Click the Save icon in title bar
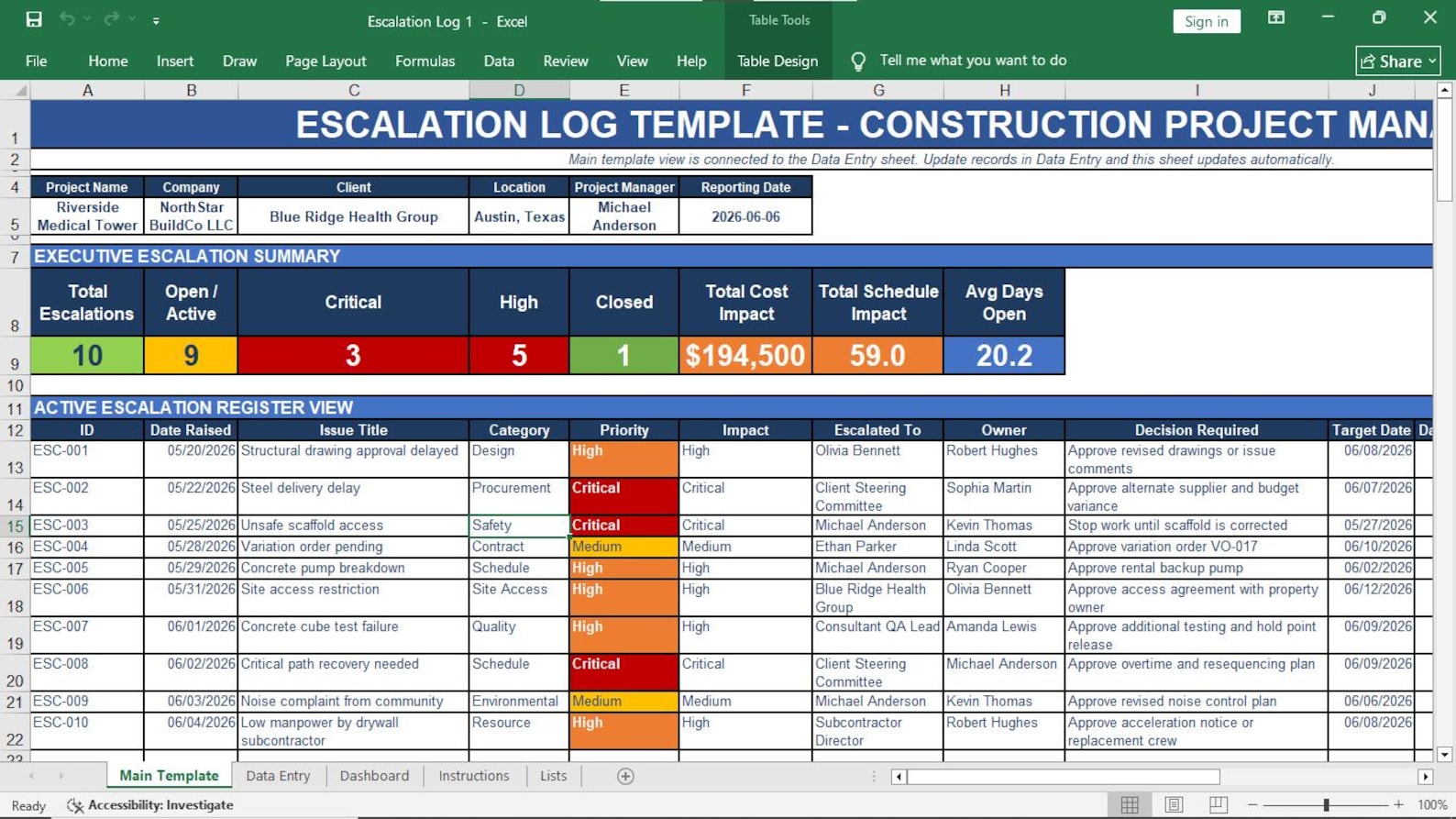This screenshot has width=1456, height=819. 34,19
